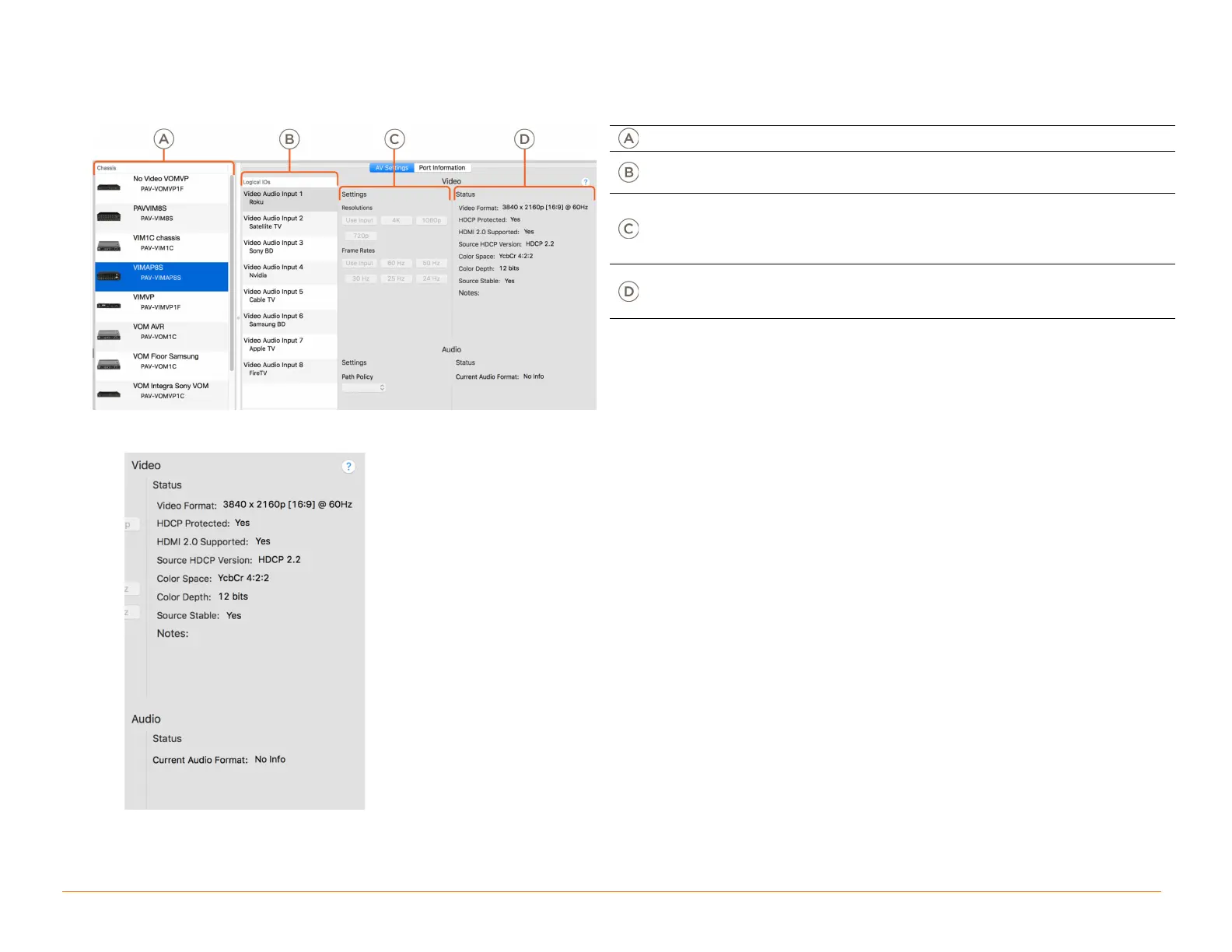Click YcbCr 4:2:2 value in enlarged Status panel
The height and width of the screenshot is (952, 1232).
point(243,578)
